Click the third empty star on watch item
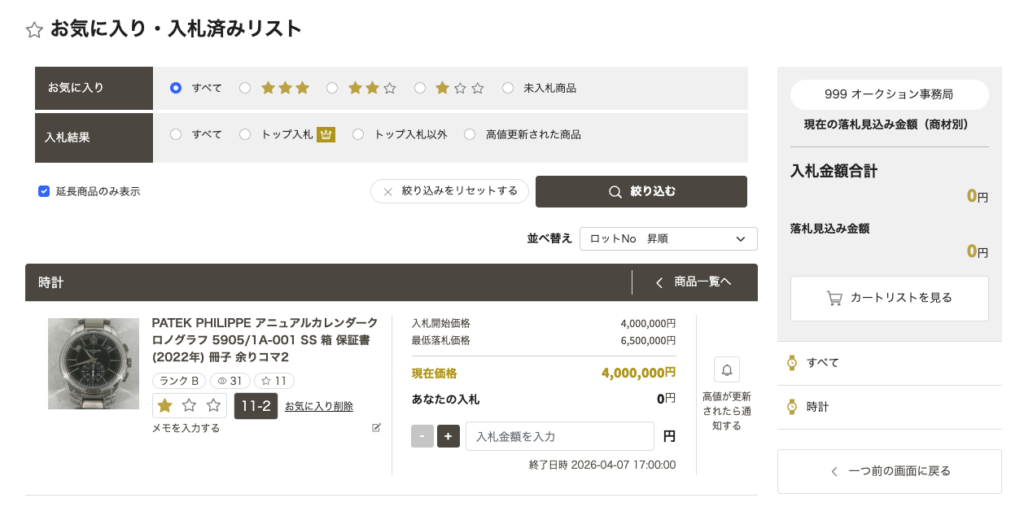The image size is (1024, 511). [213, 406]
